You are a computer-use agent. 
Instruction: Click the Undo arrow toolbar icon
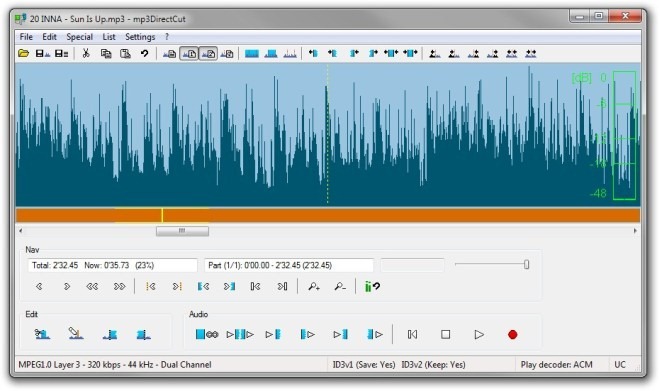coord(144,53)
